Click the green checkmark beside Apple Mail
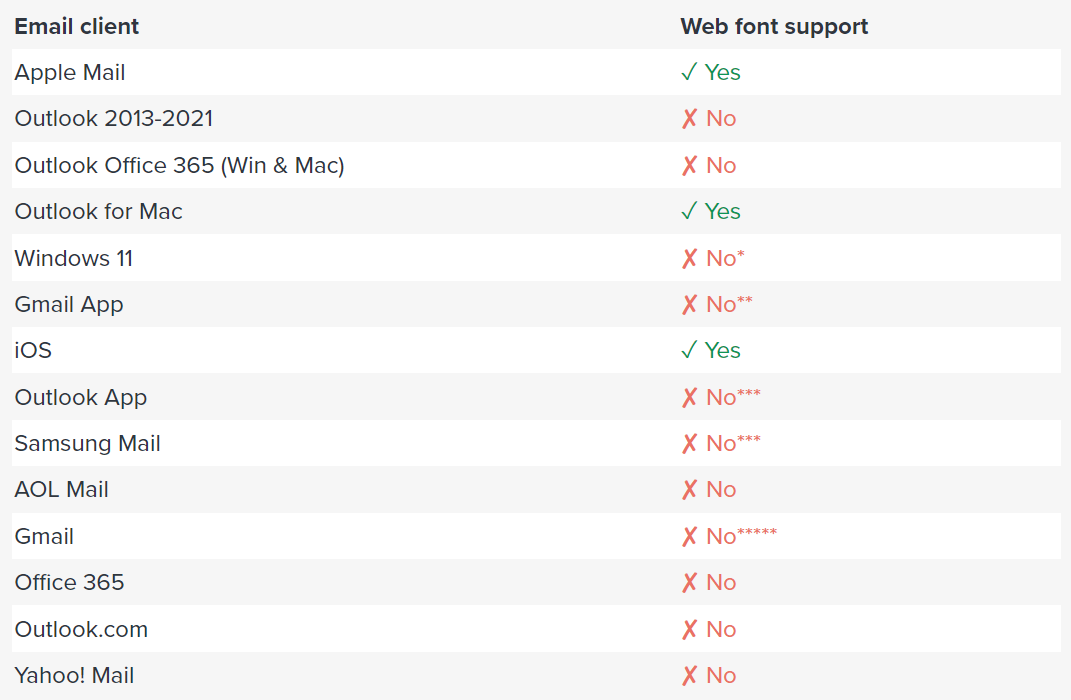 click(x=689, y=72)
